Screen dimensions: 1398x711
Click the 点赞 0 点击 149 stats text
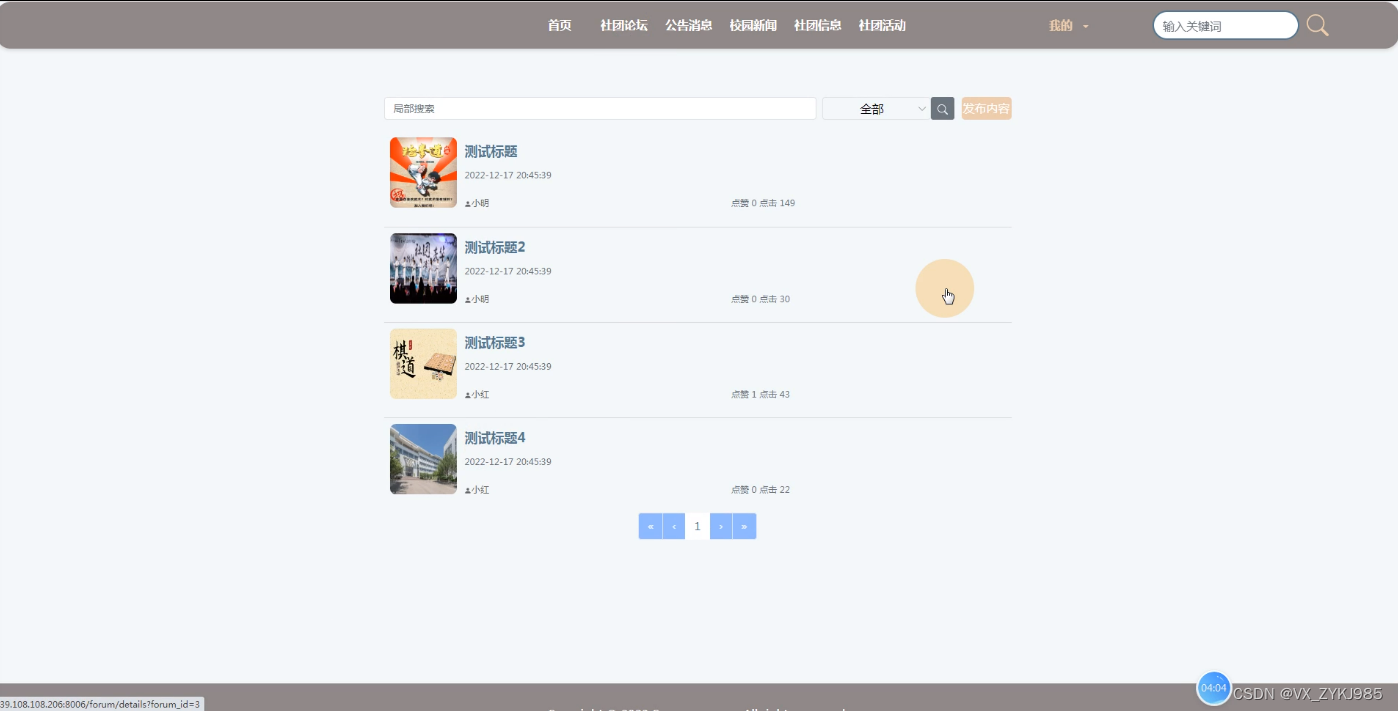pyautogui.click(x=763, y=204)
